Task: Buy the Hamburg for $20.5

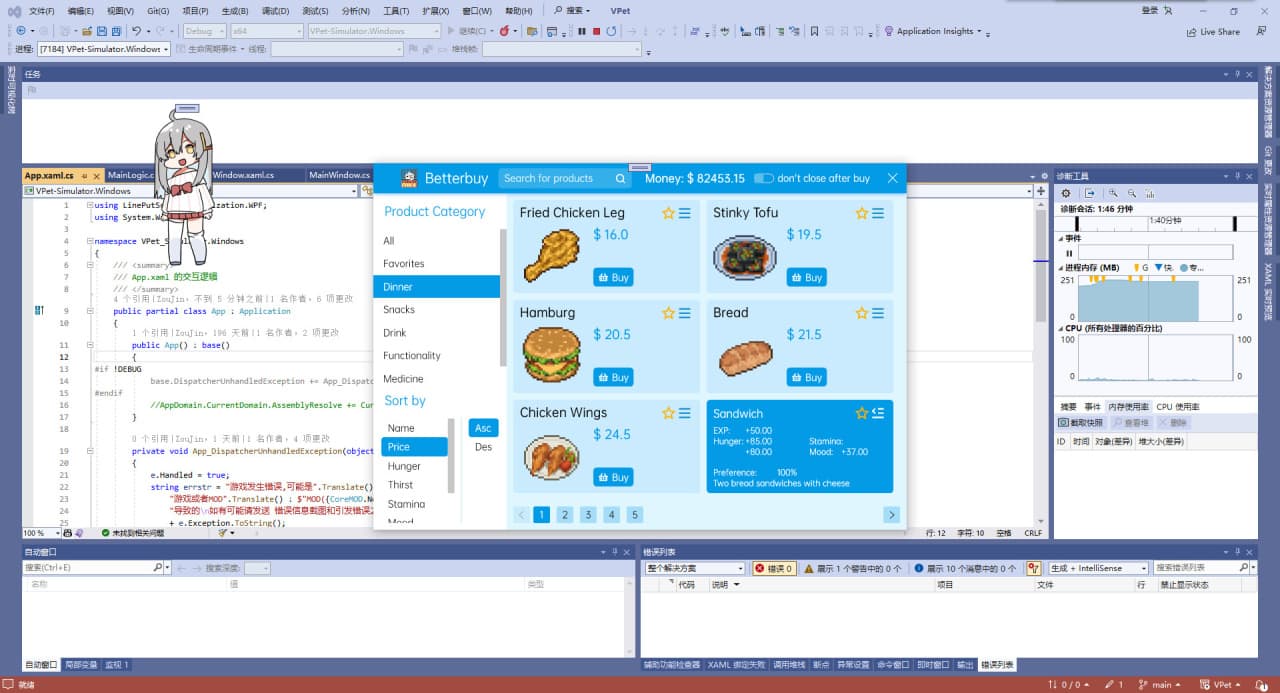Action: [614, 377]
